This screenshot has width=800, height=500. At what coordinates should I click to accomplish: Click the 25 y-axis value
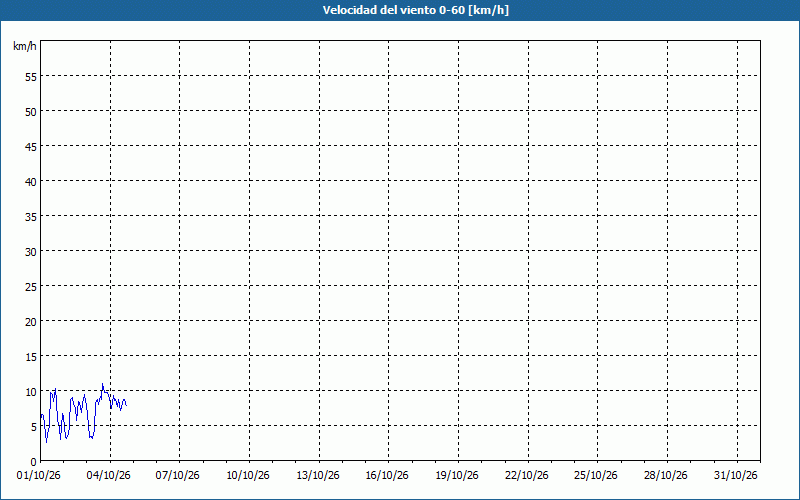point(31,287)
